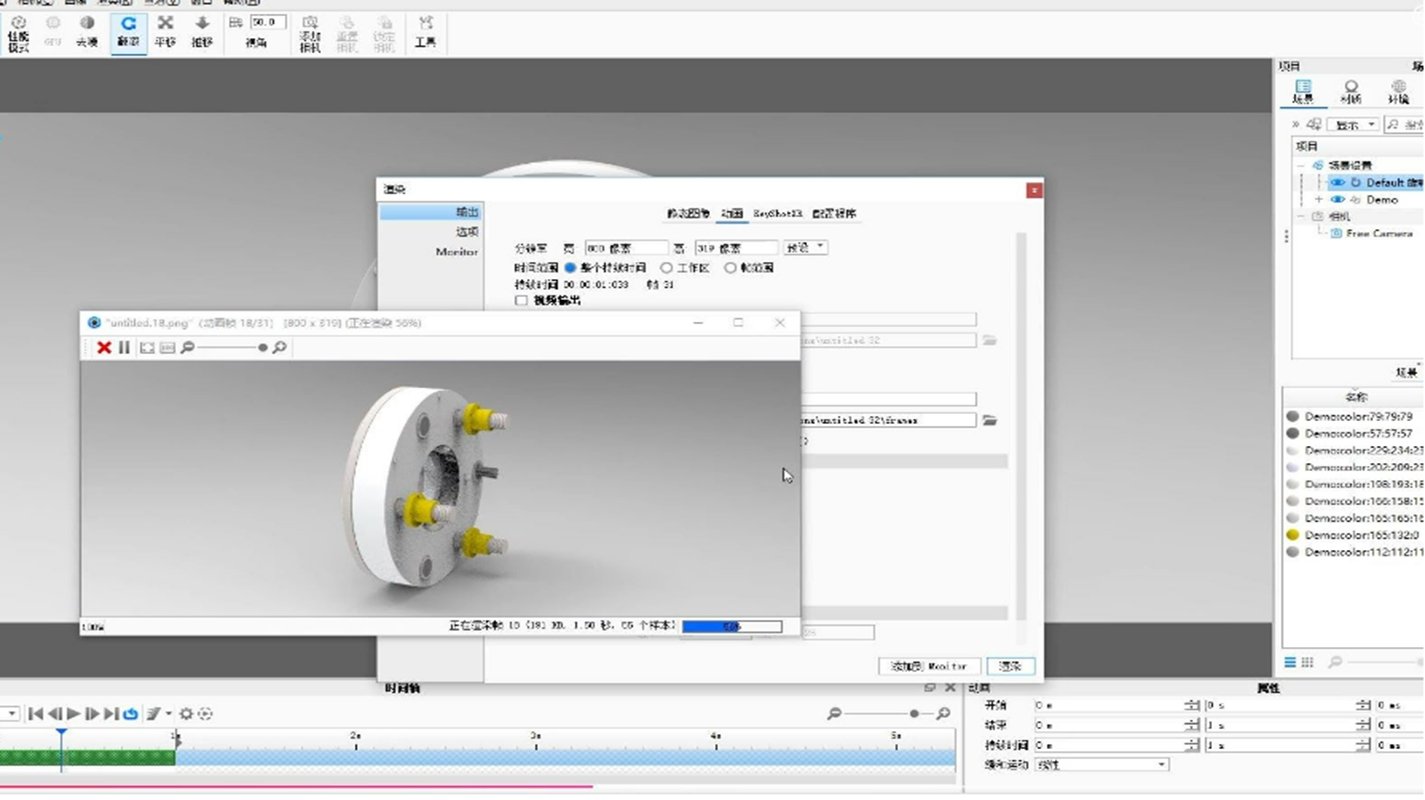Jump to timeline start

(x=35, y=713)
